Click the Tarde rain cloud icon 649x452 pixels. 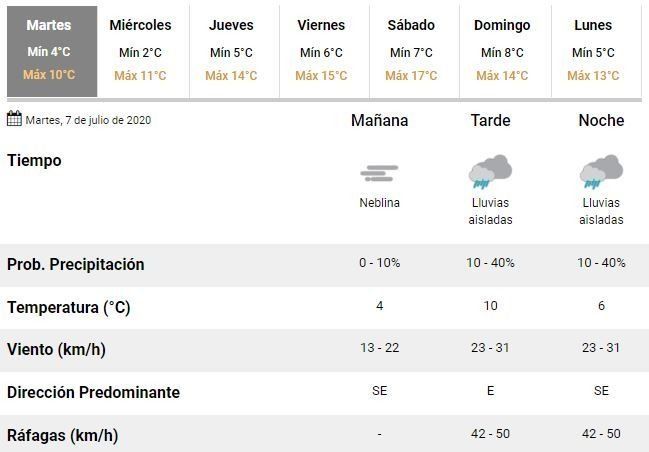490,172
